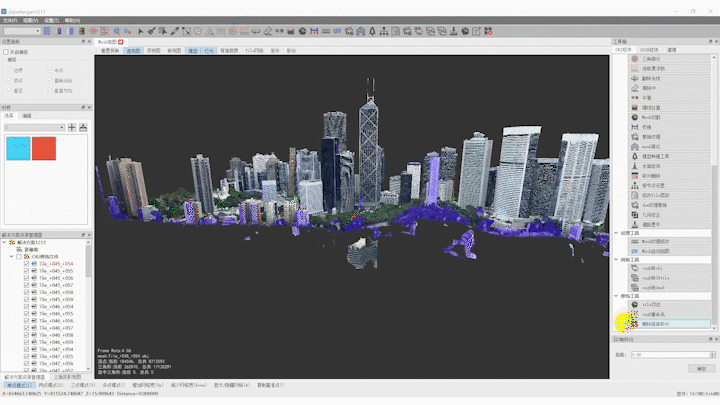Viewport: 720px width, 405px height.
Task: Open 模型种植工具 in the tool panel
Action: [669, 156]
